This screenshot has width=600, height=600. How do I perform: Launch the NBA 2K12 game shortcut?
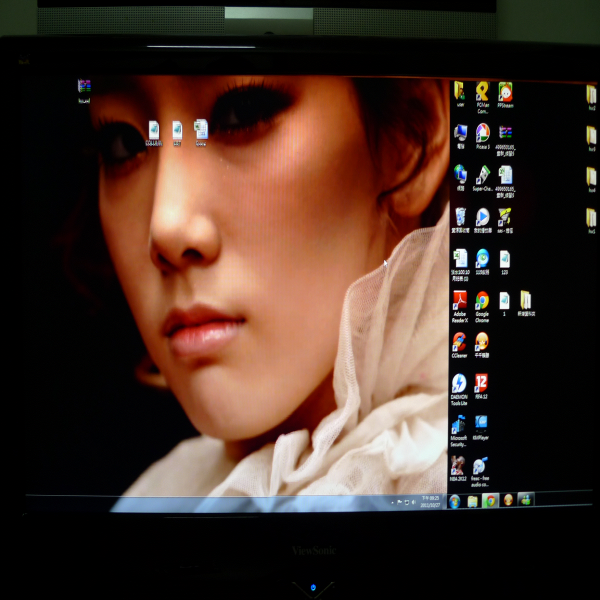[458, 469]
